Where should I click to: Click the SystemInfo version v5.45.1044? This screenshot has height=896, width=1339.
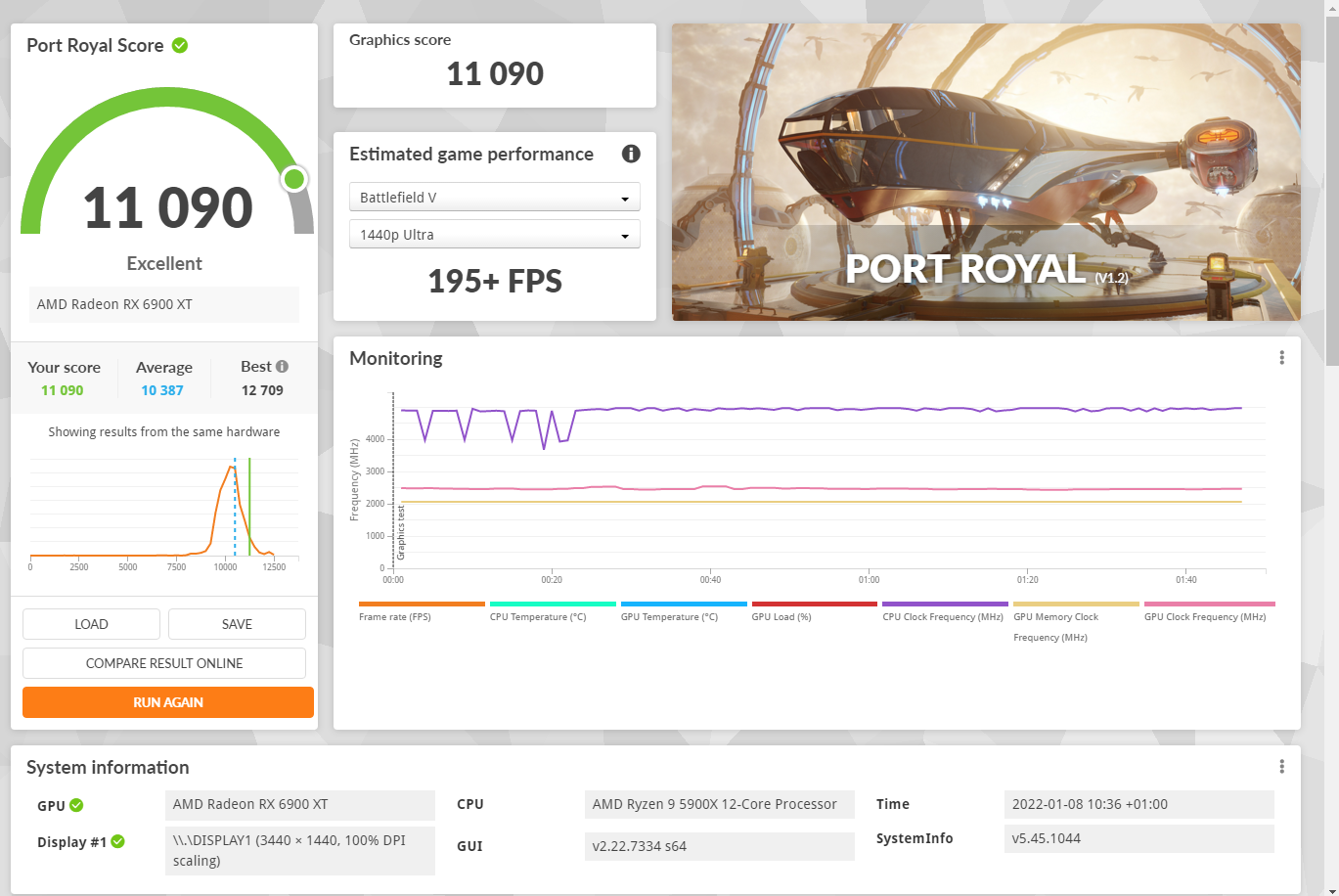[1139, 838]
